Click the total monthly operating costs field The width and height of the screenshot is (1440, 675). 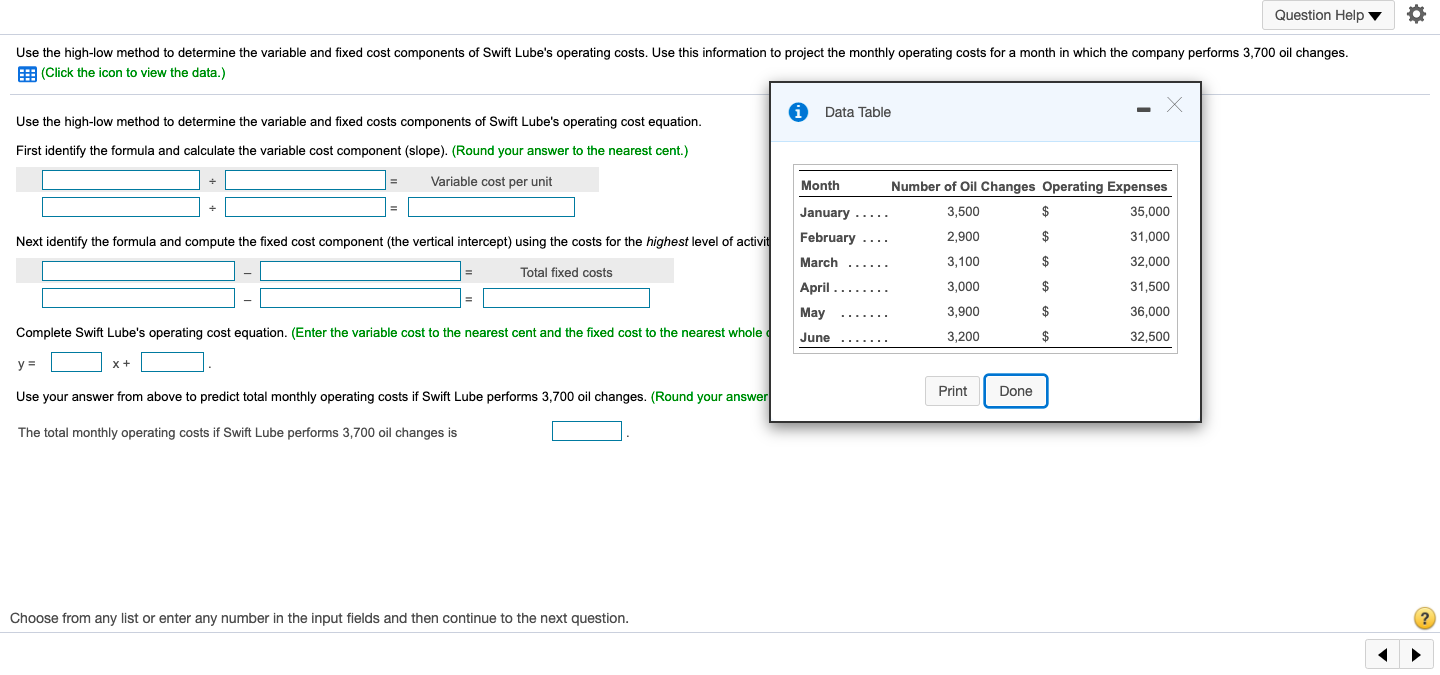587,430
